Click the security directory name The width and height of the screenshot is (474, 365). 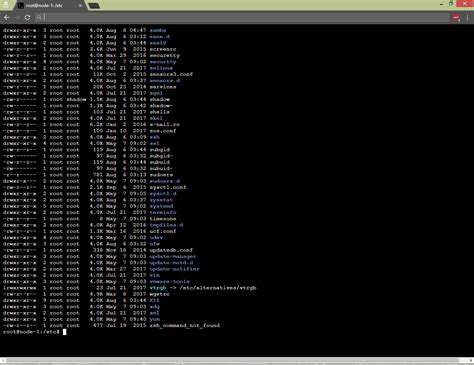pos(163,62)
